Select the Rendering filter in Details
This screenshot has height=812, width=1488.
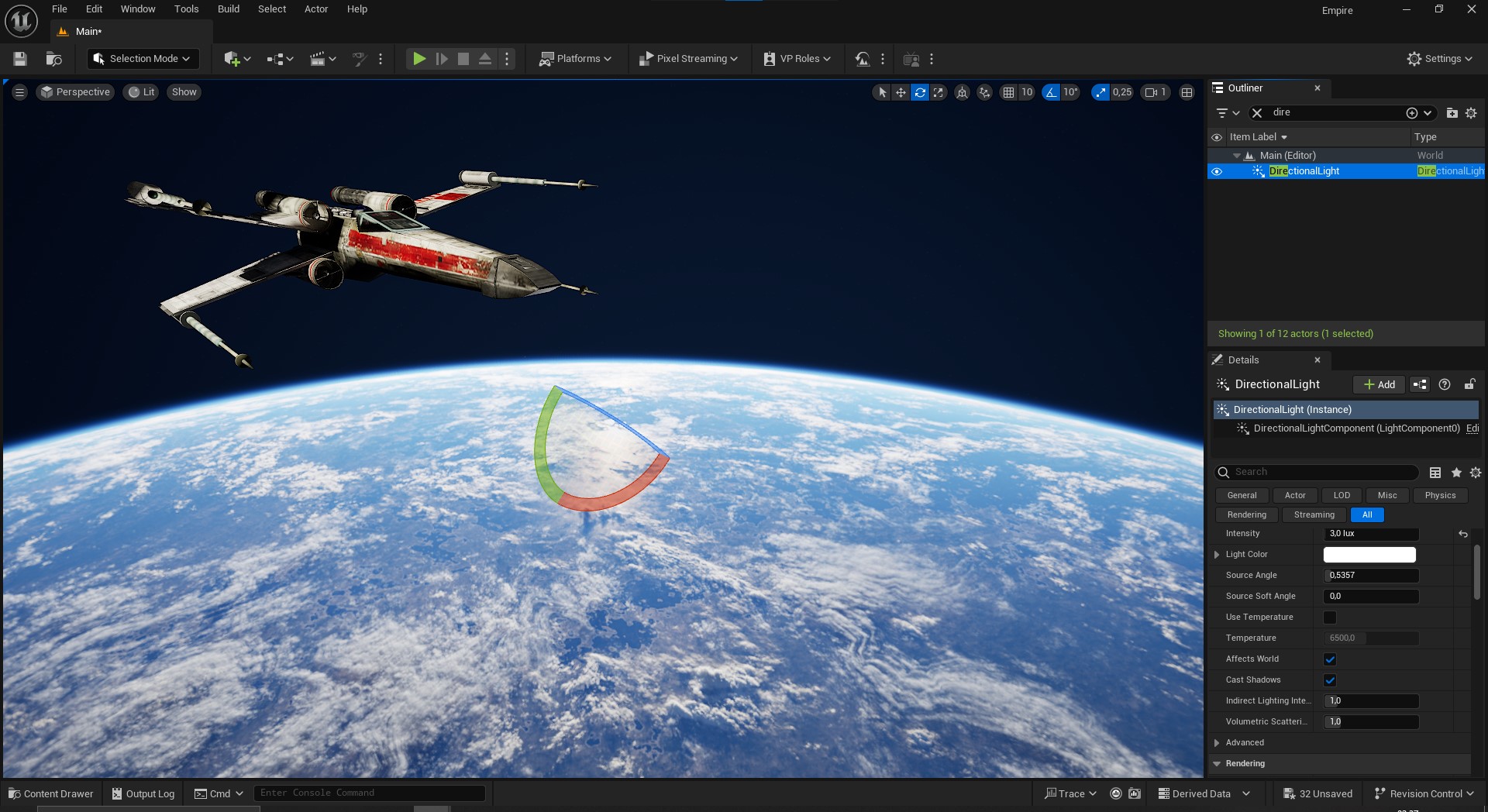click(x=1247, y=515)
